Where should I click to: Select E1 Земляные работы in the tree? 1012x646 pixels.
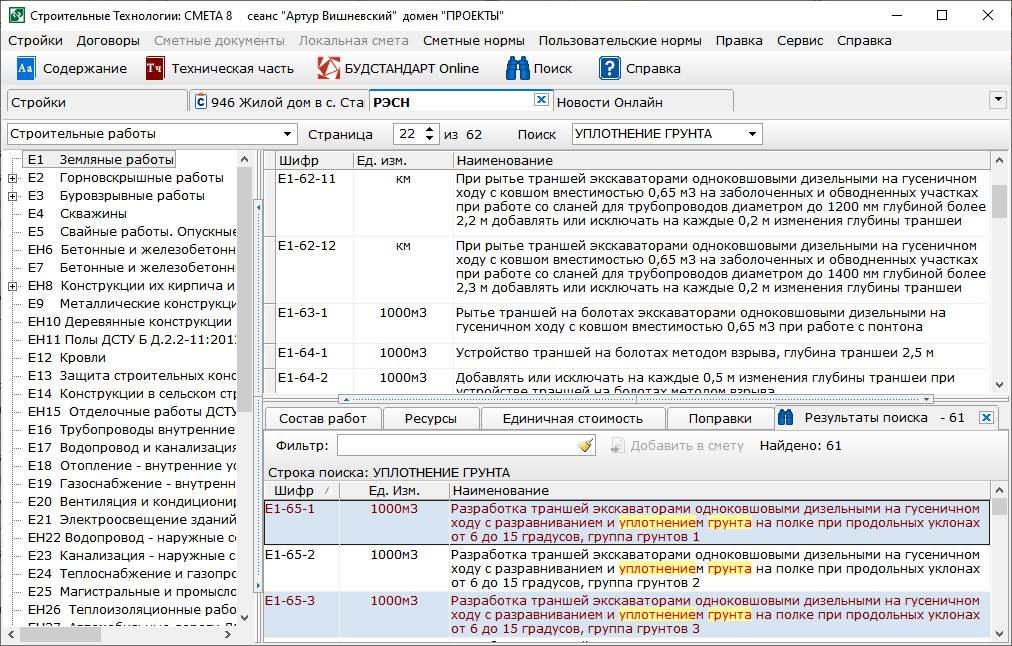coord(100,159)
